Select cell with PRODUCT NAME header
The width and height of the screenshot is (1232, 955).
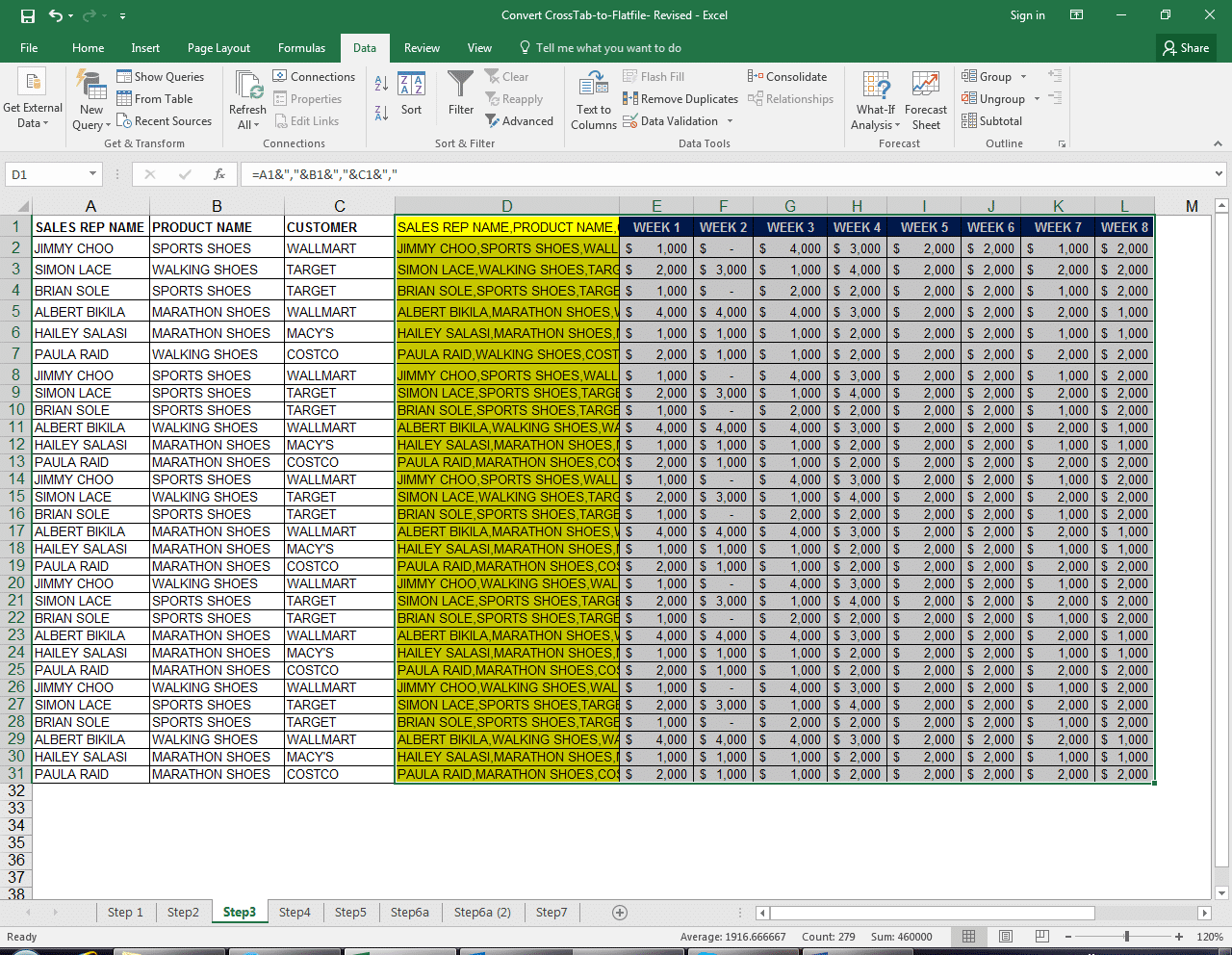[217, 227]
